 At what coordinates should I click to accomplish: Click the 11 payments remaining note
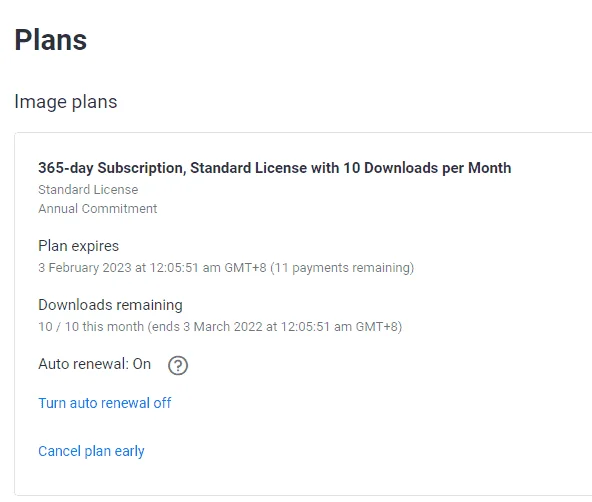click(x=342, y=268)
